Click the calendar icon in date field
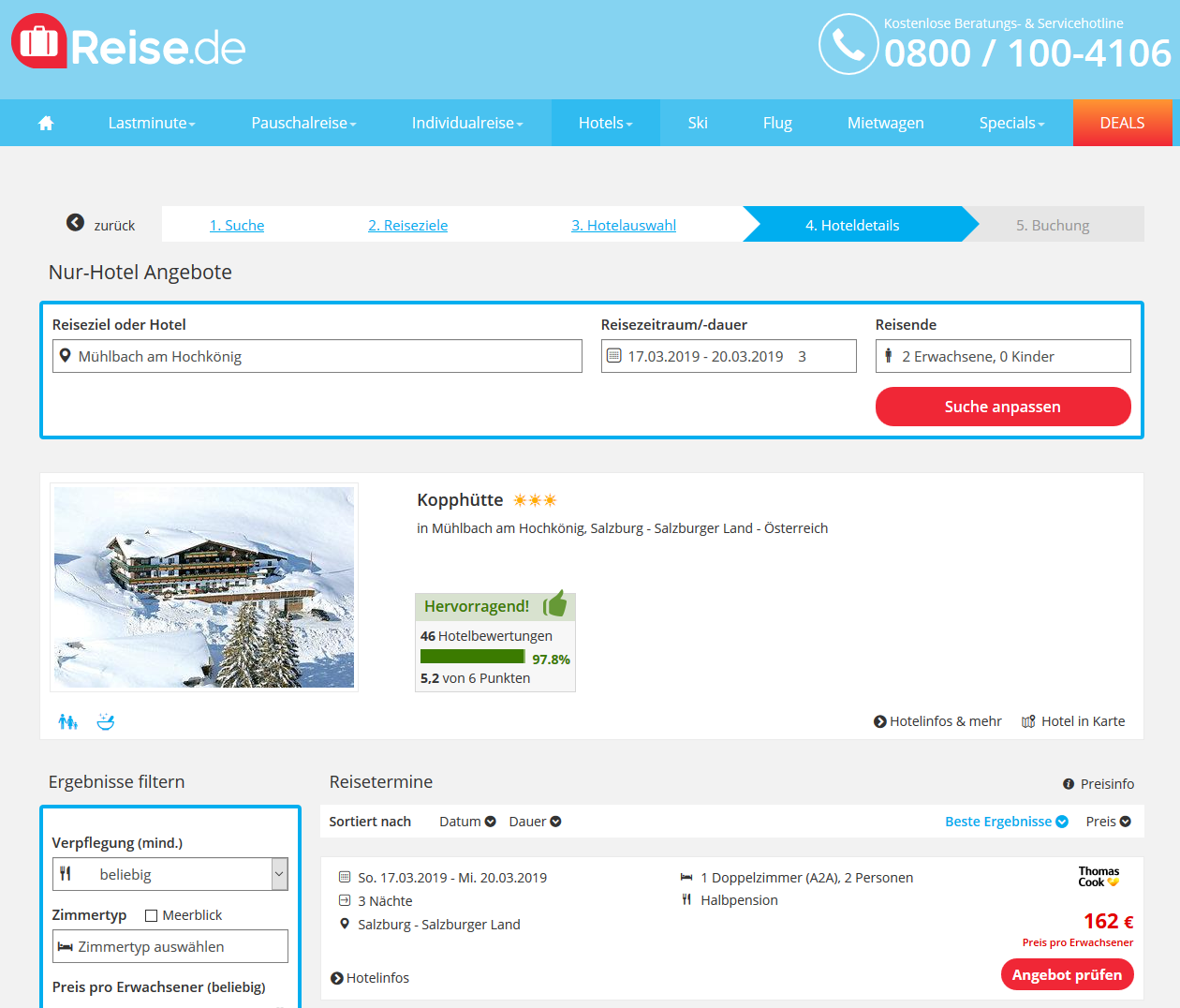This screenshot has height=1008, width=1180. coord(613,355)
